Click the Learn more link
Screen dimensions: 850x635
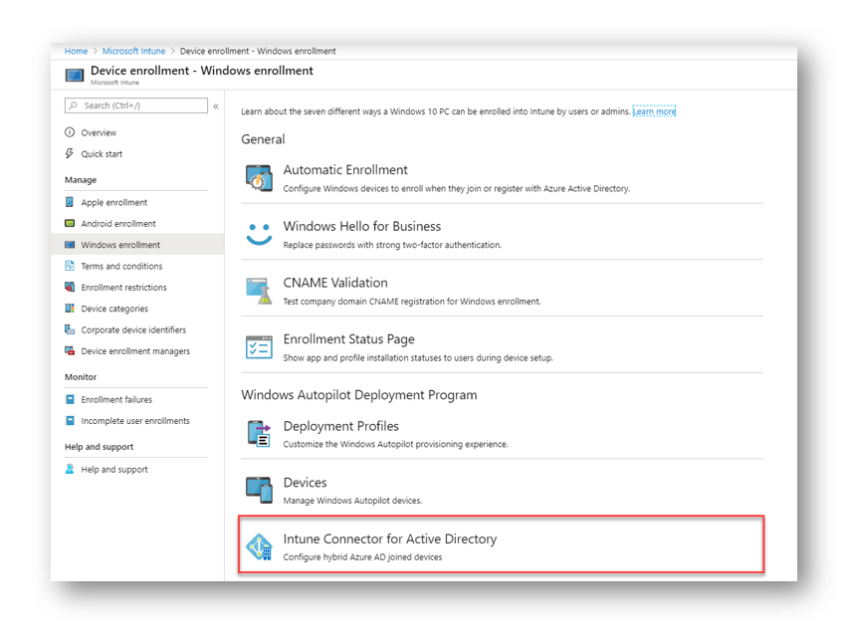coord(654,111)
